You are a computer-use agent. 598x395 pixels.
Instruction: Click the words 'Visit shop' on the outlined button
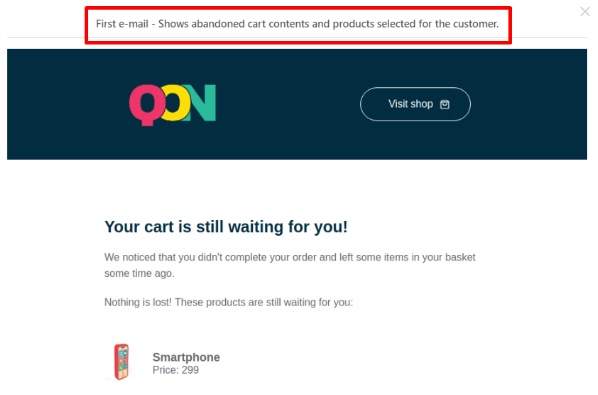[410, 104]
